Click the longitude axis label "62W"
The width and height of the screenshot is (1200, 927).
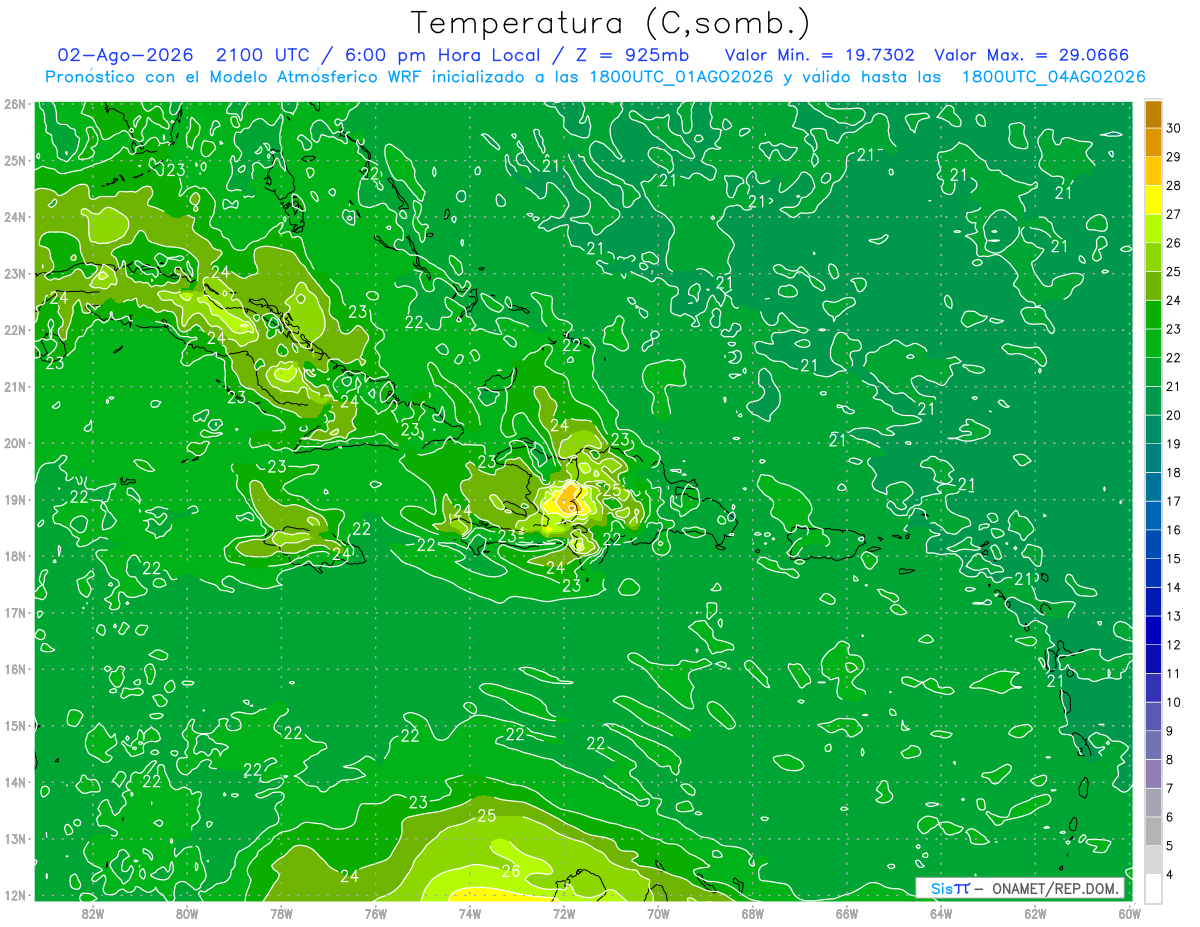coord(1035,912)
